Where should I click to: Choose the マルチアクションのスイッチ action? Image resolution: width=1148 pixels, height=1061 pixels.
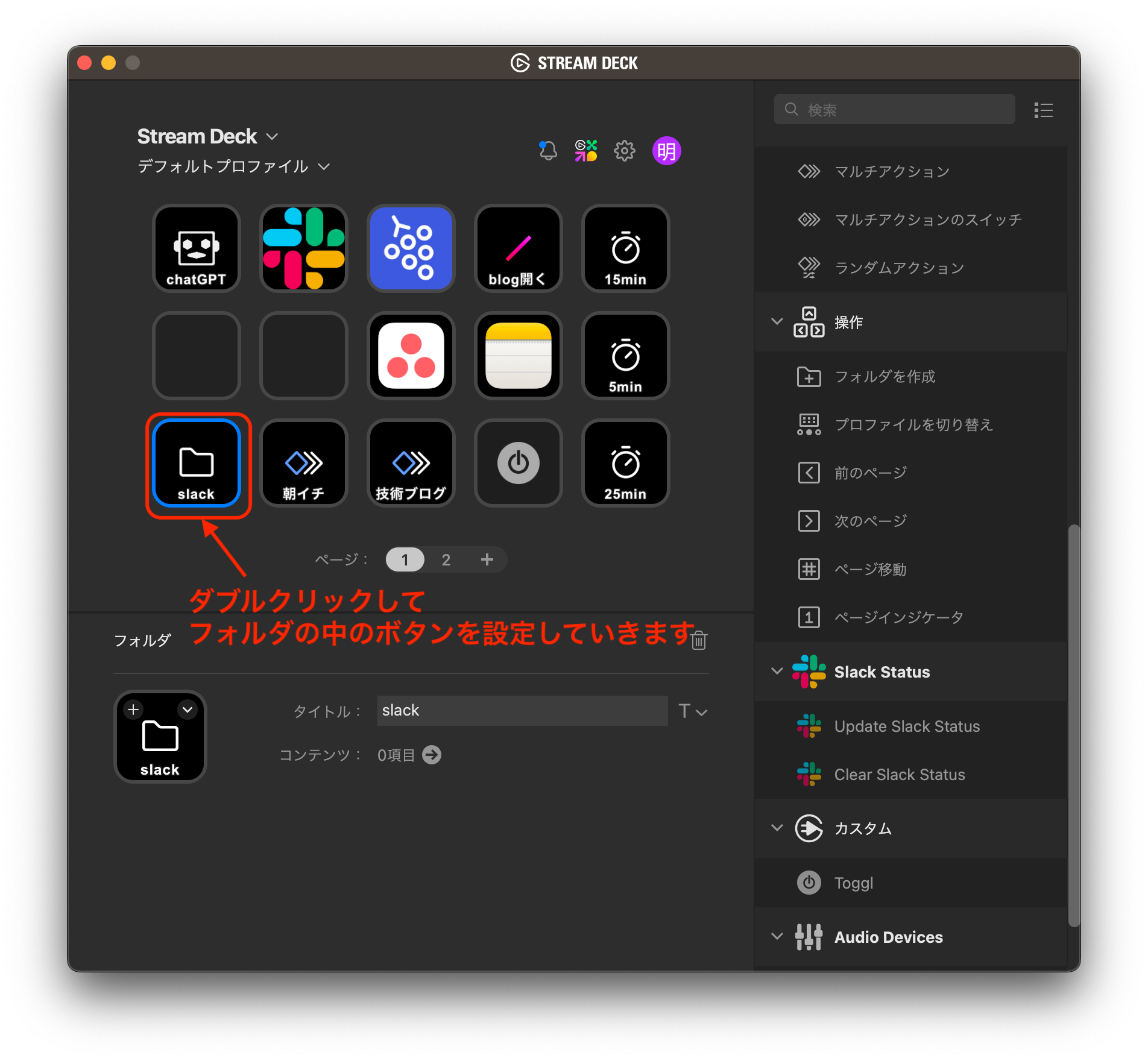tap(910, 220)
